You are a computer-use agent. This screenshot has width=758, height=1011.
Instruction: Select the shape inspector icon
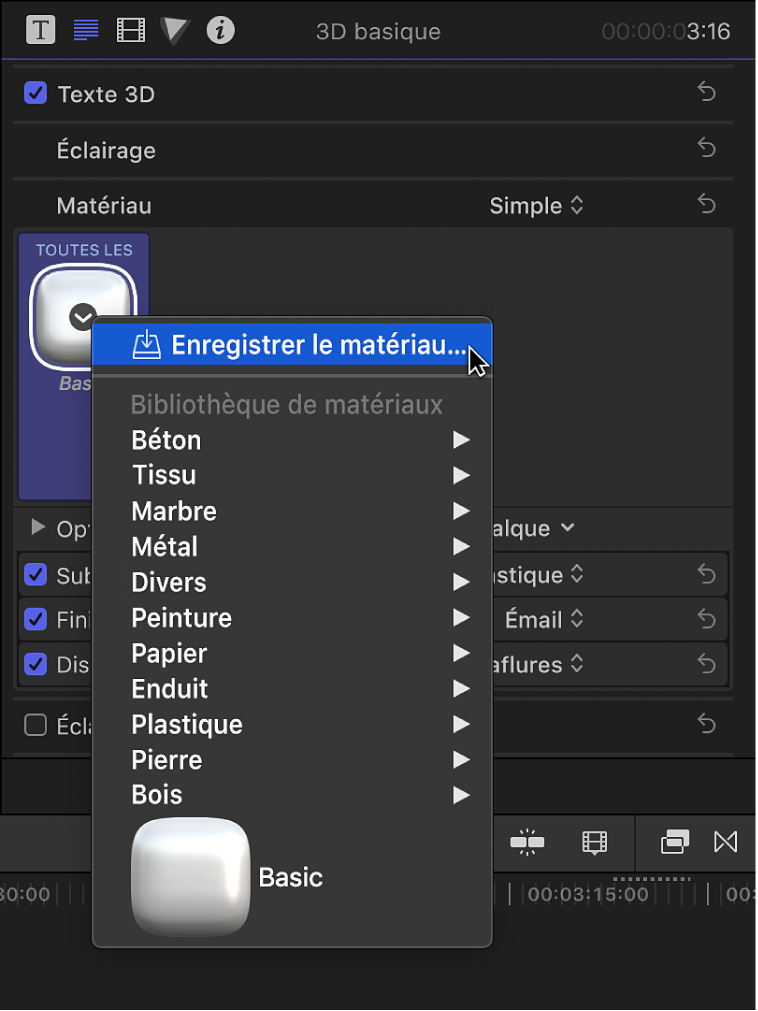pos(174,30)
